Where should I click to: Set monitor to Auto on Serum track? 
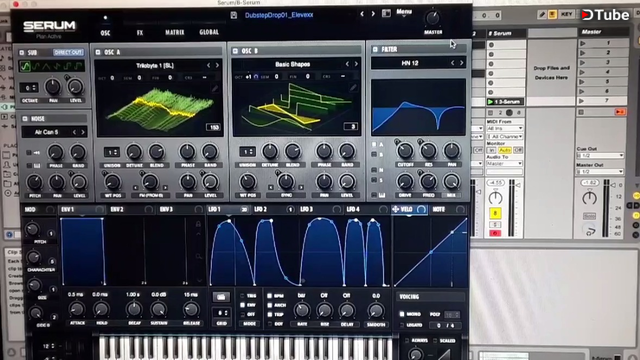(x=505, y=150)
